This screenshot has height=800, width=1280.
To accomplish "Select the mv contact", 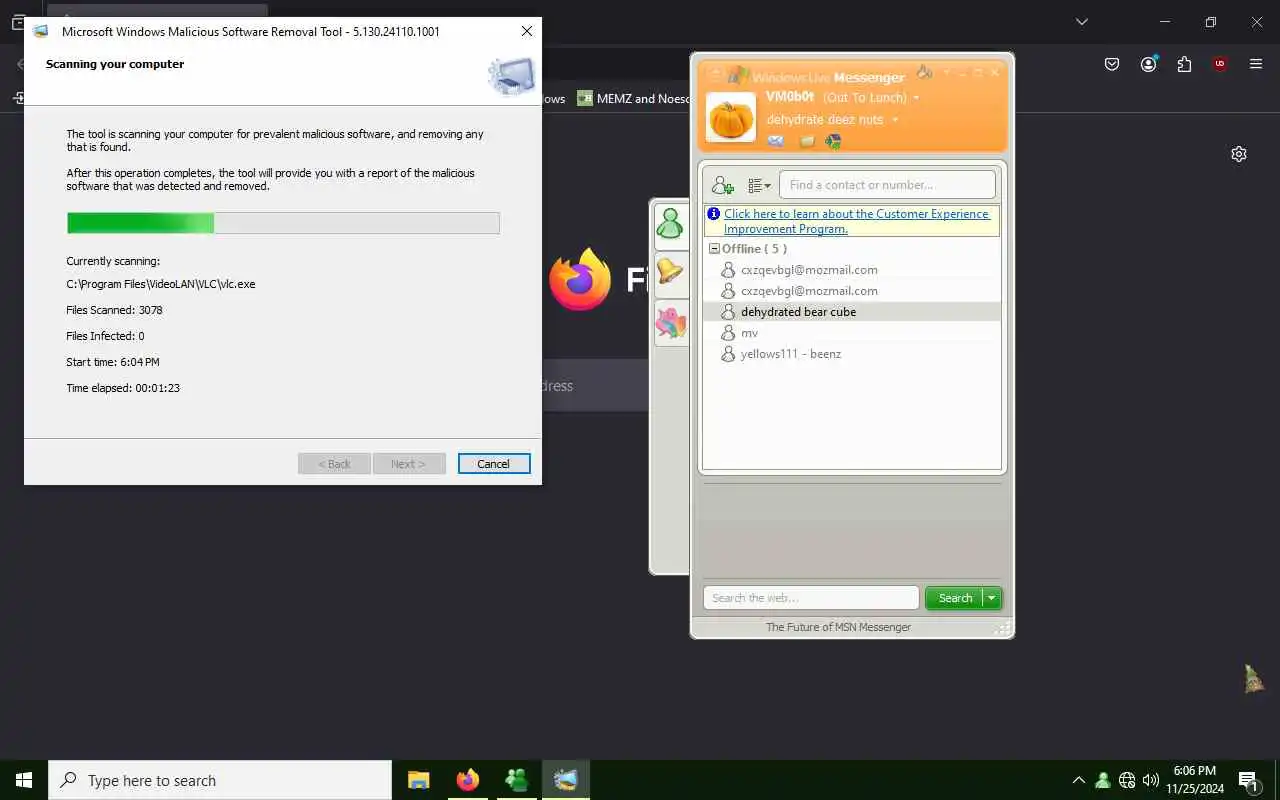I will (851, 333).
